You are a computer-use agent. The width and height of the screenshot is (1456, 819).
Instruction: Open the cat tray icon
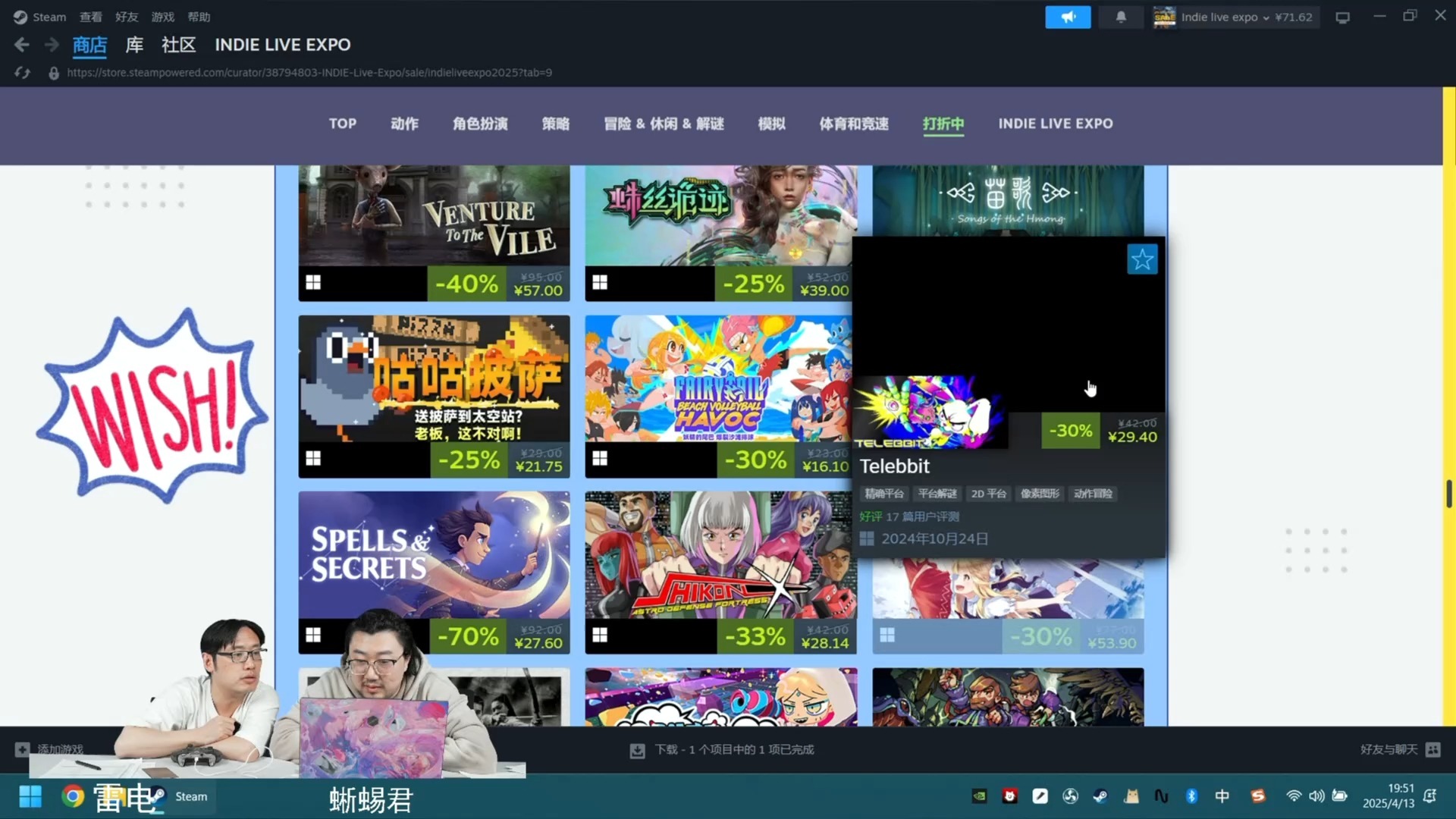1131,796
